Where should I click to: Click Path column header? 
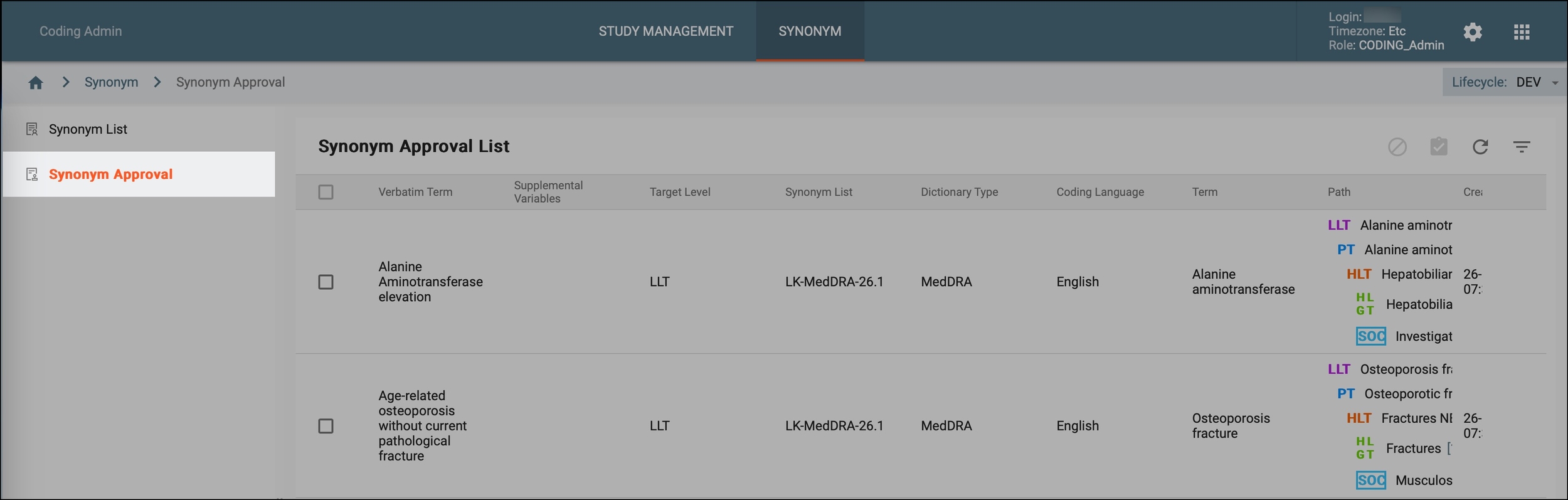tap(1339, 192)
